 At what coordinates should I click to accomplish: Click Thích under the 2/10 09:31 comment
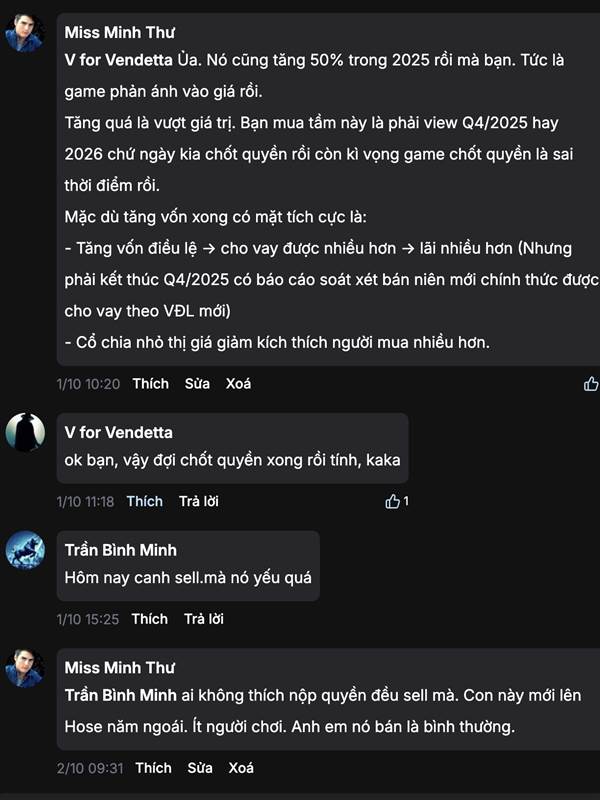(x=153, y=768)
